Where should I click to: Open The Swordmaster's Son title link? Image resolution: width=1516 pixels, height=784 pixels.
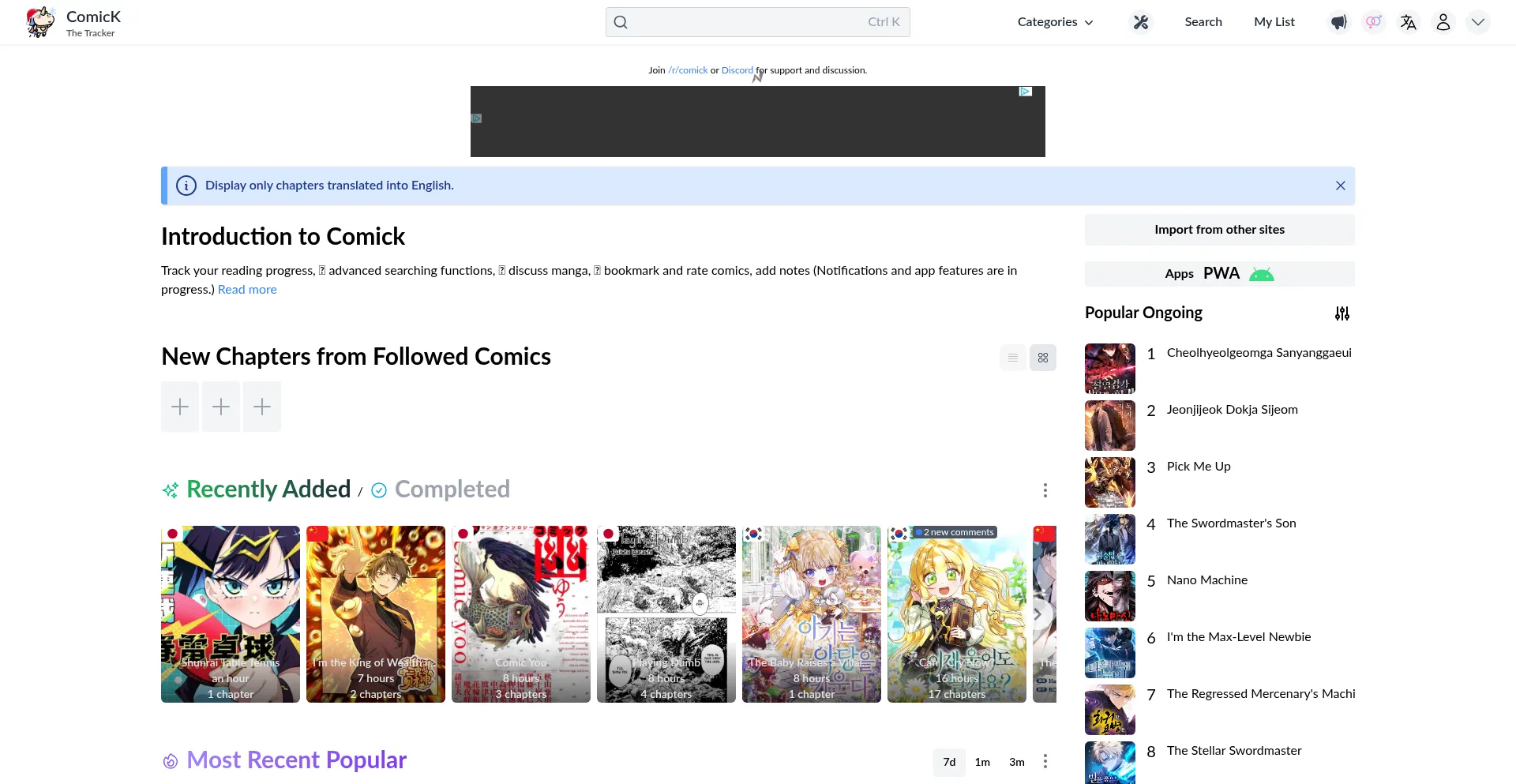(1232, 523)
